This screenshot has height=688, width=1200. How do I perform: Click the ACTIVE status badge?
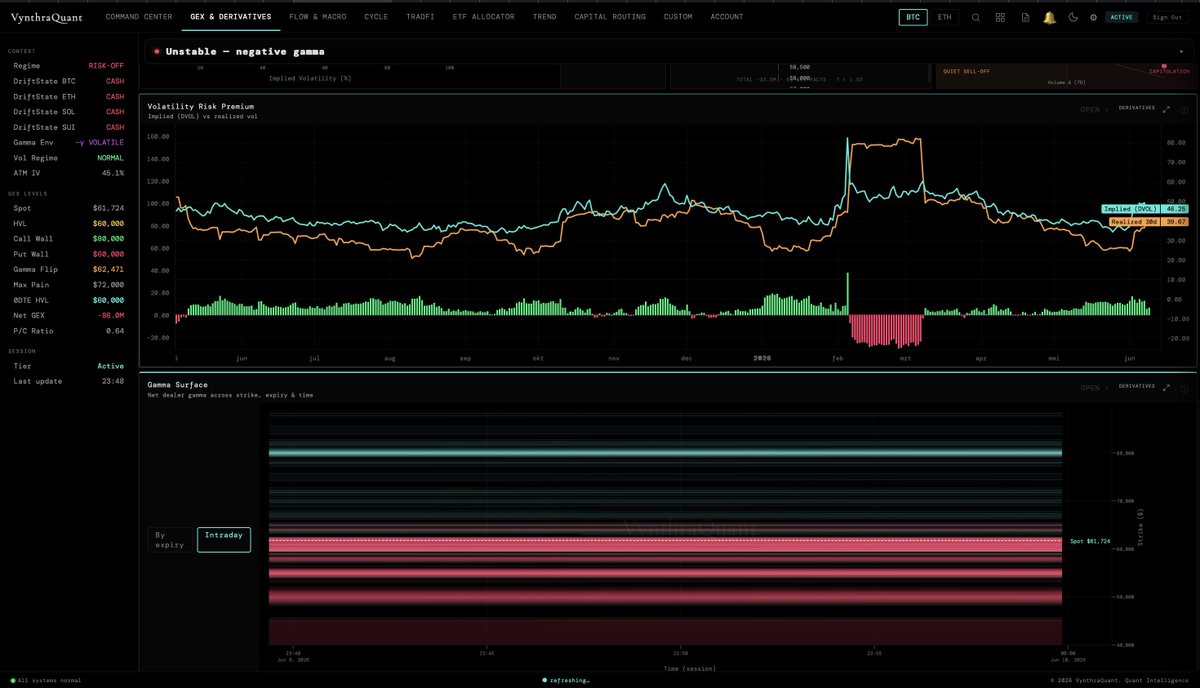(1121, 17)
